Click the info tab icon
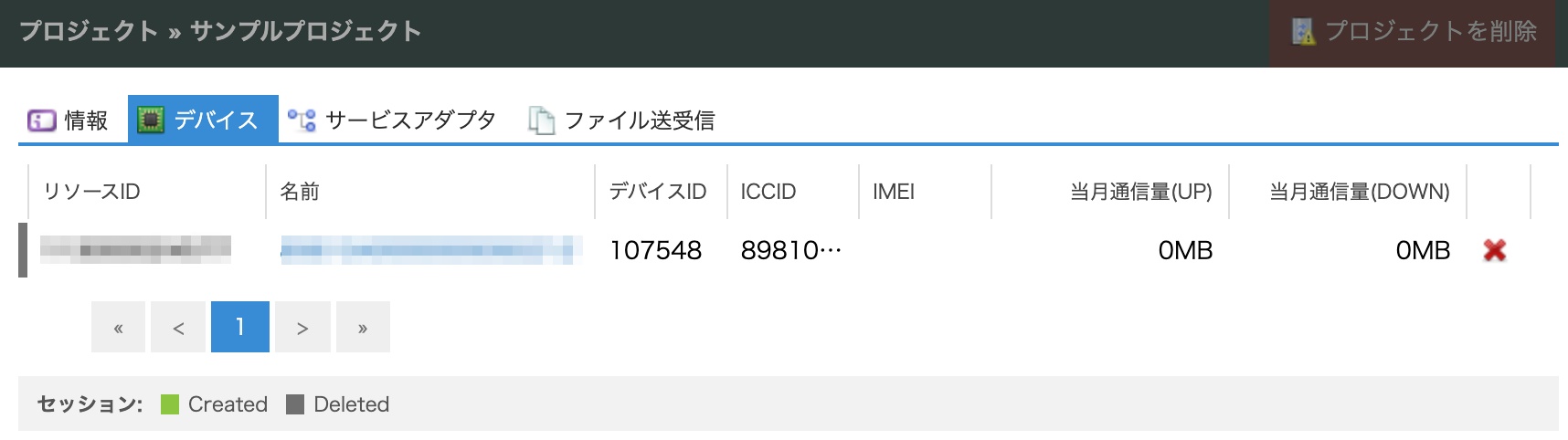 point(41,120)
